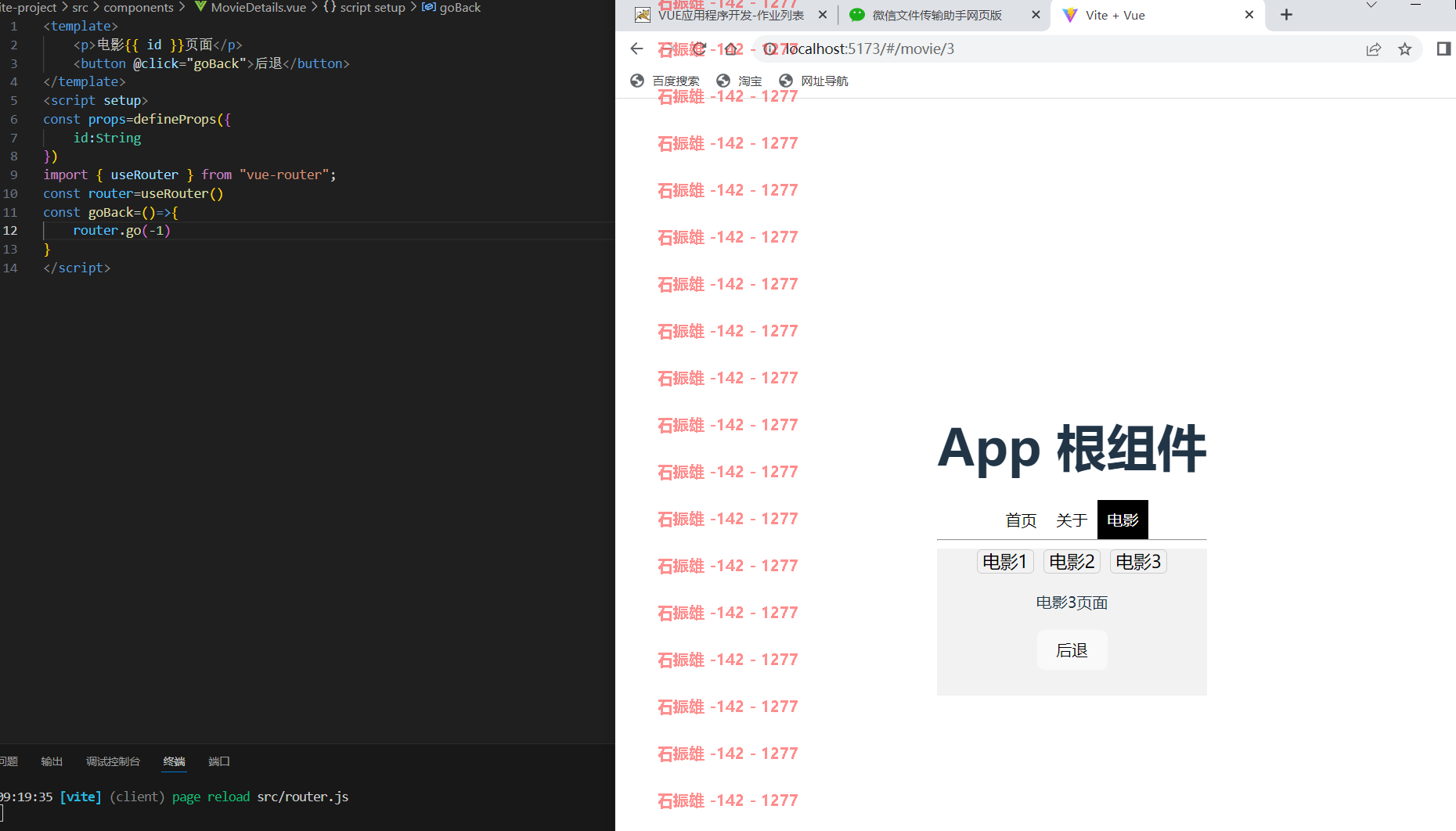The width and height of the screenshot is (1456, 831).
Task: Open the 输出 panel tab
Action: point(52,761)
